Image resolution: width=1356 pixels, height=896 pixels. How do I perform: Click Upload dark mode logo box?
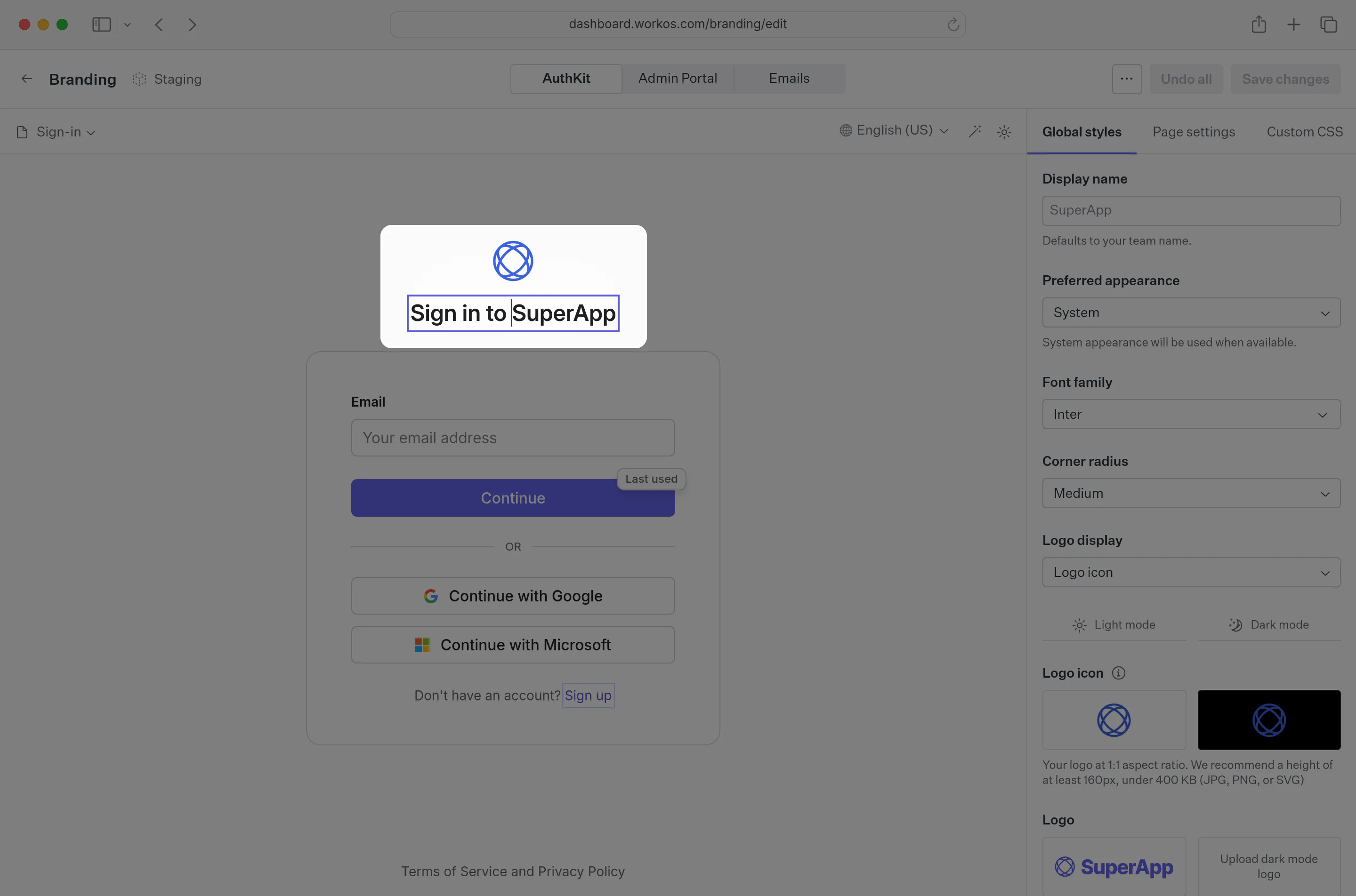[x=1268, y=866]
